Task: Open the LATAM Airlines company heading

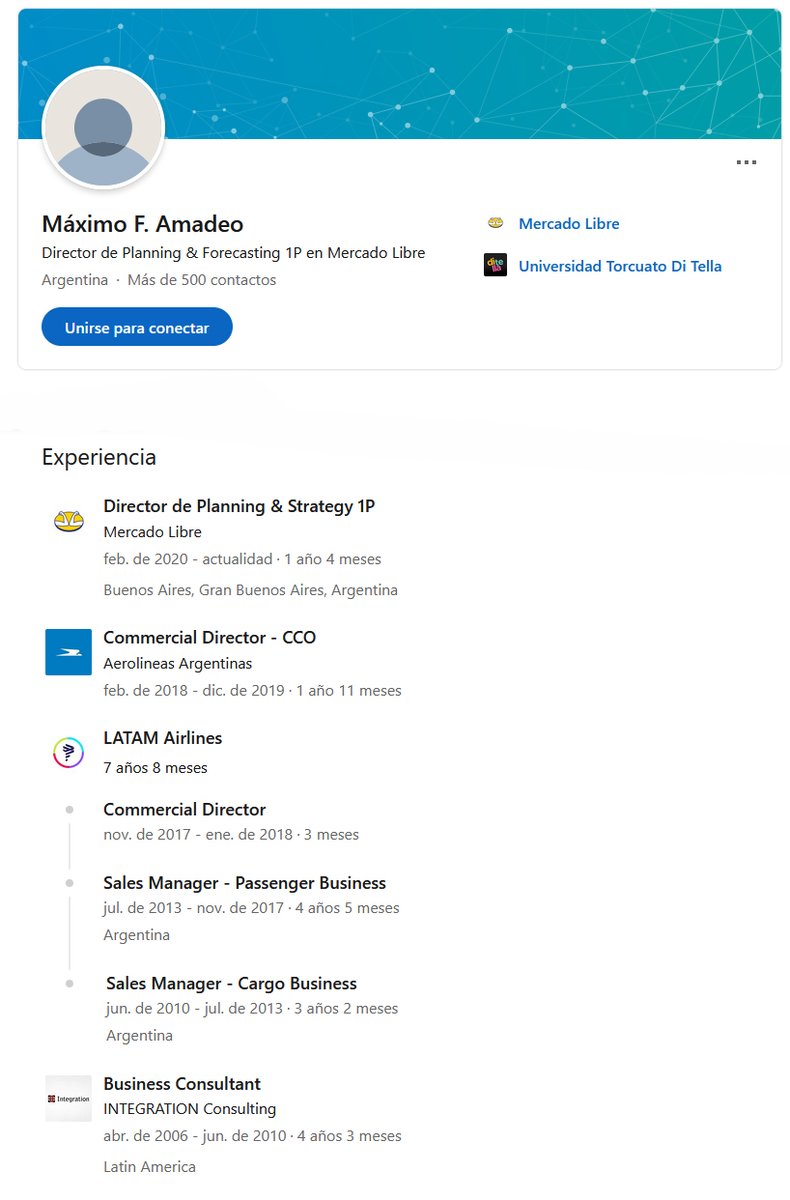Action: (163, 738)
